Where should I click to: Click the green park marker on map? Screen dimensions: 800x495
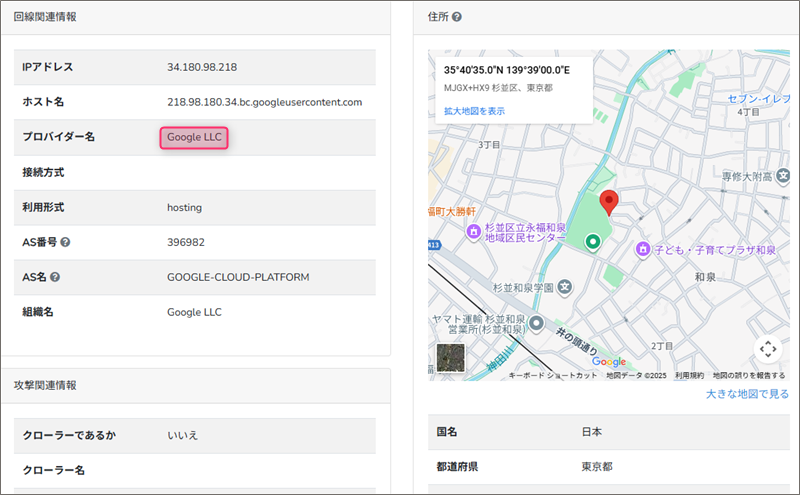pos(592,241)
